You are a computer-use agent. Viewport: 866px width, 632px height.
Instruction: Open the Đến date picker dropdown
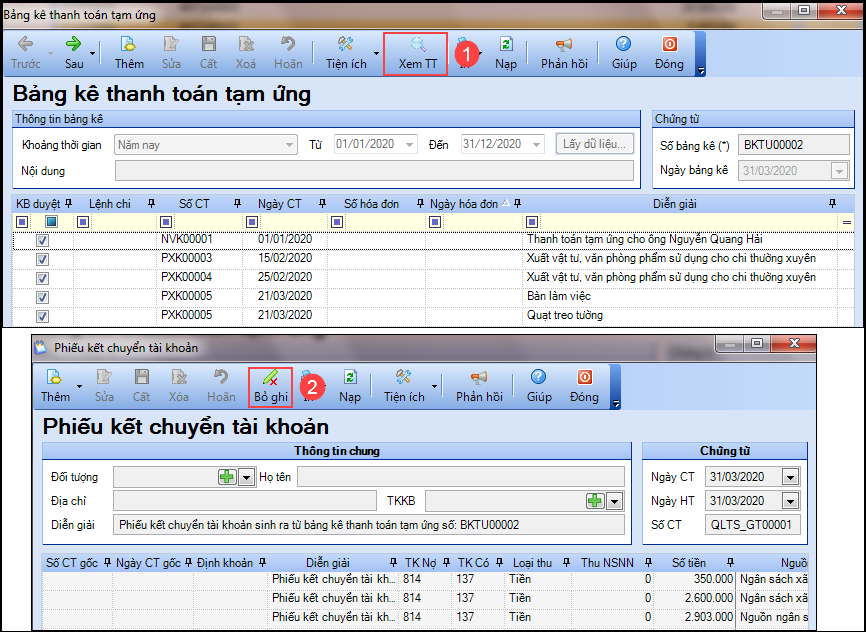click(x=536, y=145)
